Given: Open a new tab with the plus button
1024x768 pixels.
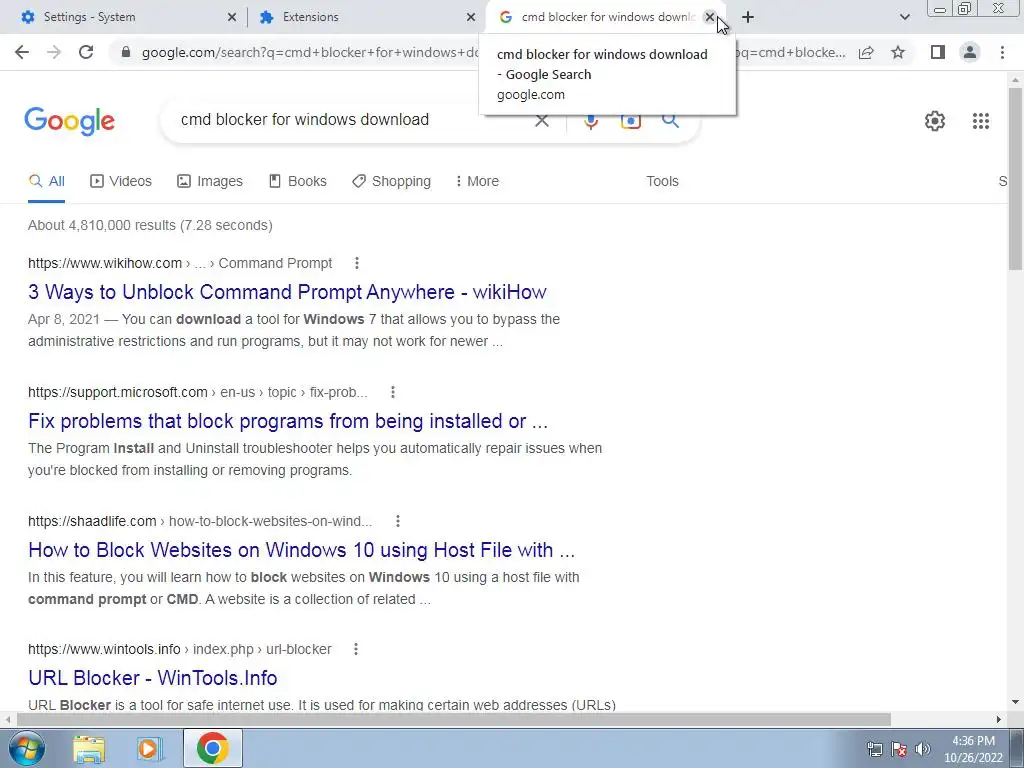Looking at the screenshot, I should pyautogui.click(x=748, y=17).
